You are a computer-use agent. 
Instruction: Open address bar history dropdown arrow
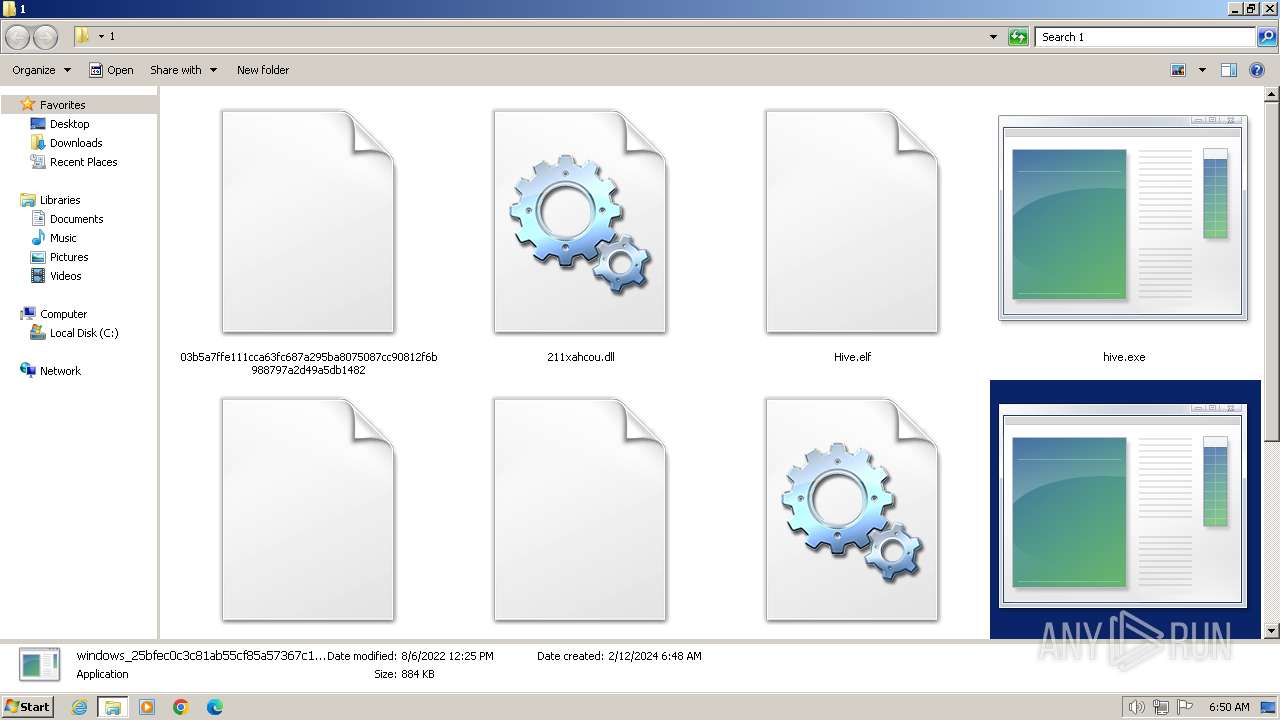point(993,37)
